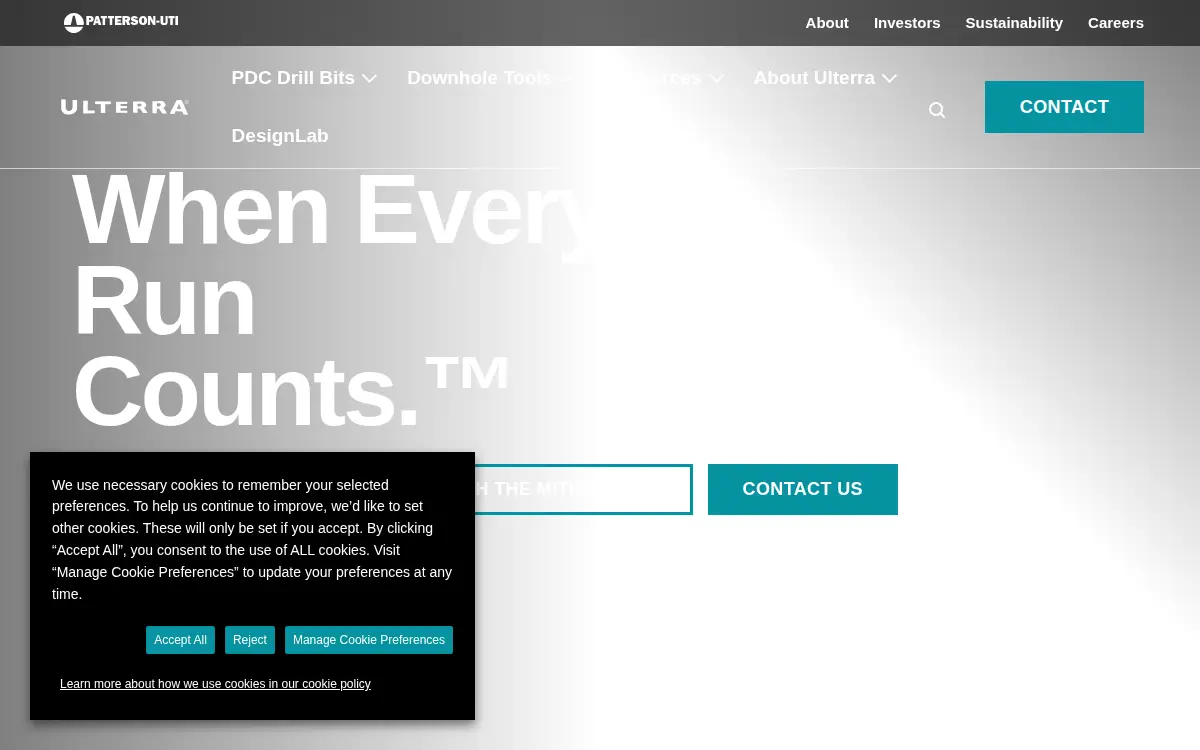Open the About Ulterra menu
1200x750 pixels.
814,78
